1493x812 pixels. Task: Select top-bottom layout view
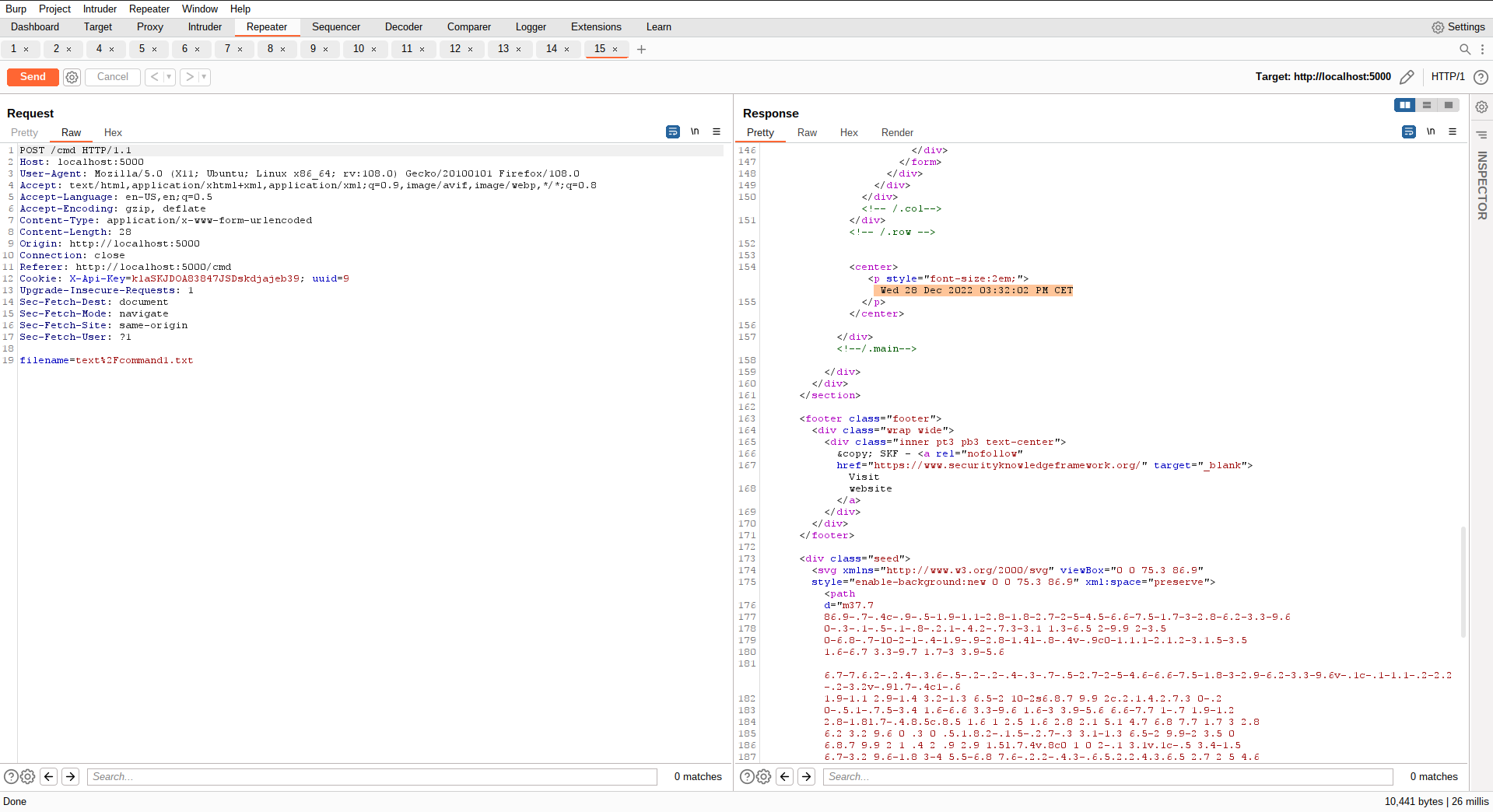tap(1427, 105)
